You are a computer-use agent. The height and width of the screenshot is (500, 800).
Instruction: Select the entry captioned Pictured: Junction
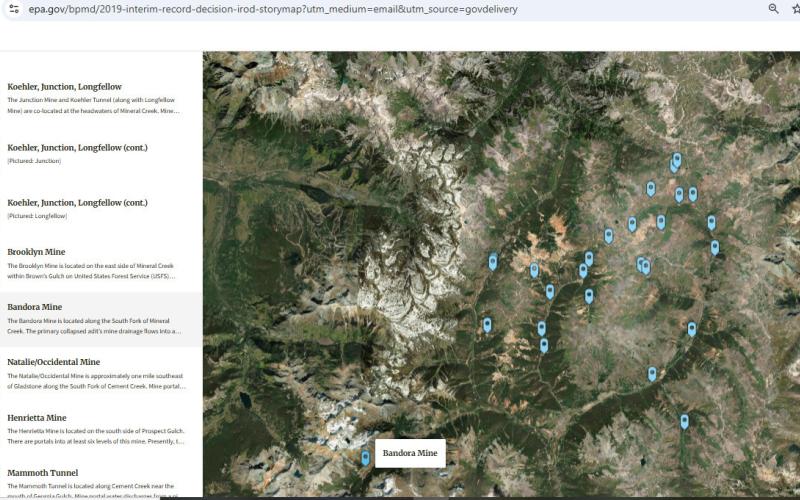pos(101,154)
